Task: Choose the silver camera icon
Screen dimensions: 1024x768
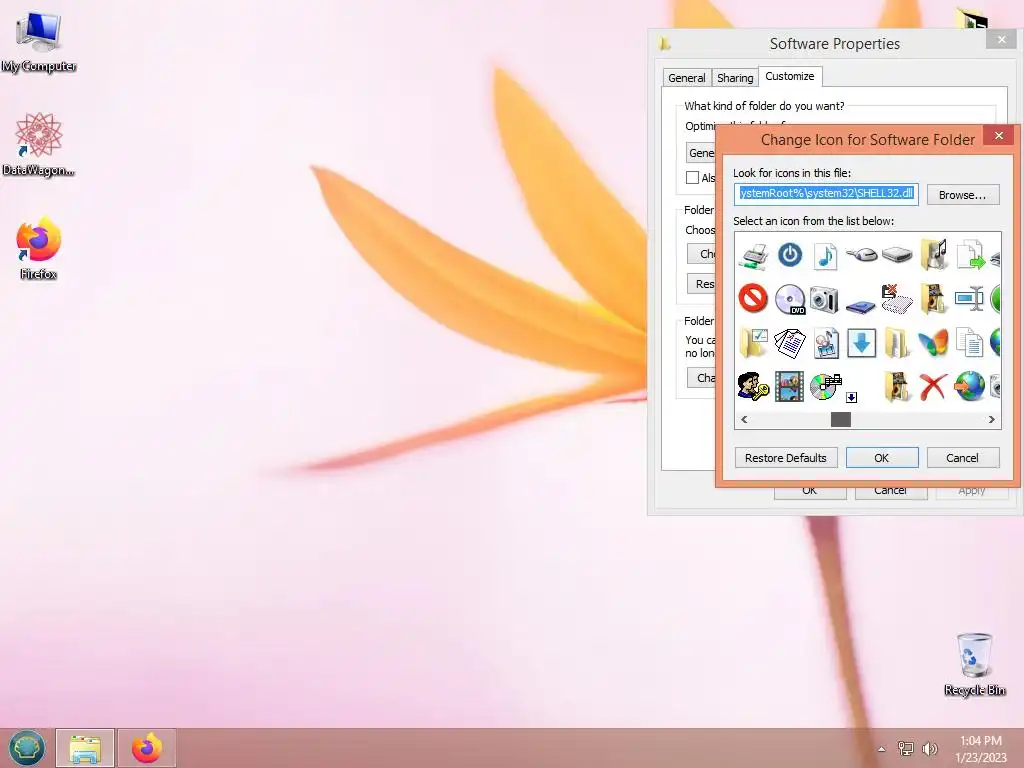Action: point(825,299)
